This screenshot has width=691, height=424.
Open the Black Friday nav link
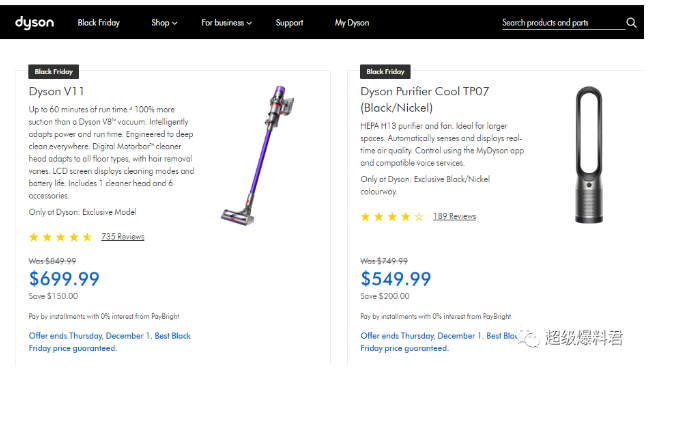click(100, 22)
